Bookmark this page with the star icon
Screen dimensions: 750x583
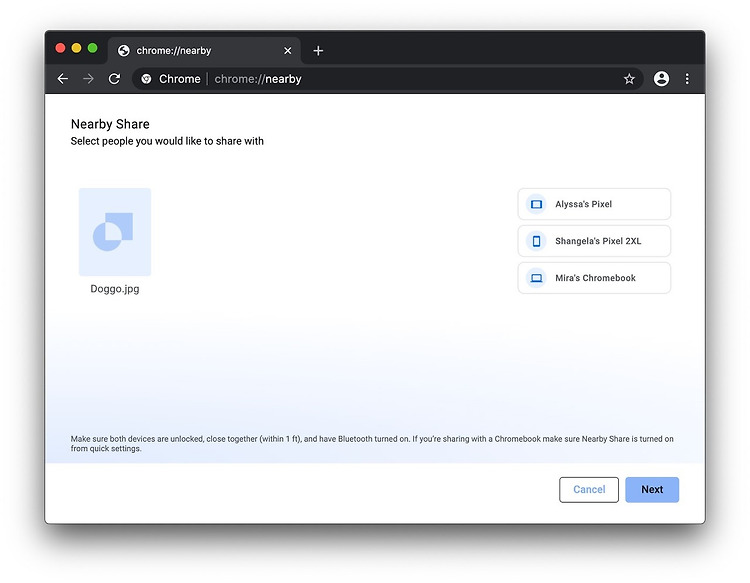coord(629,79)
